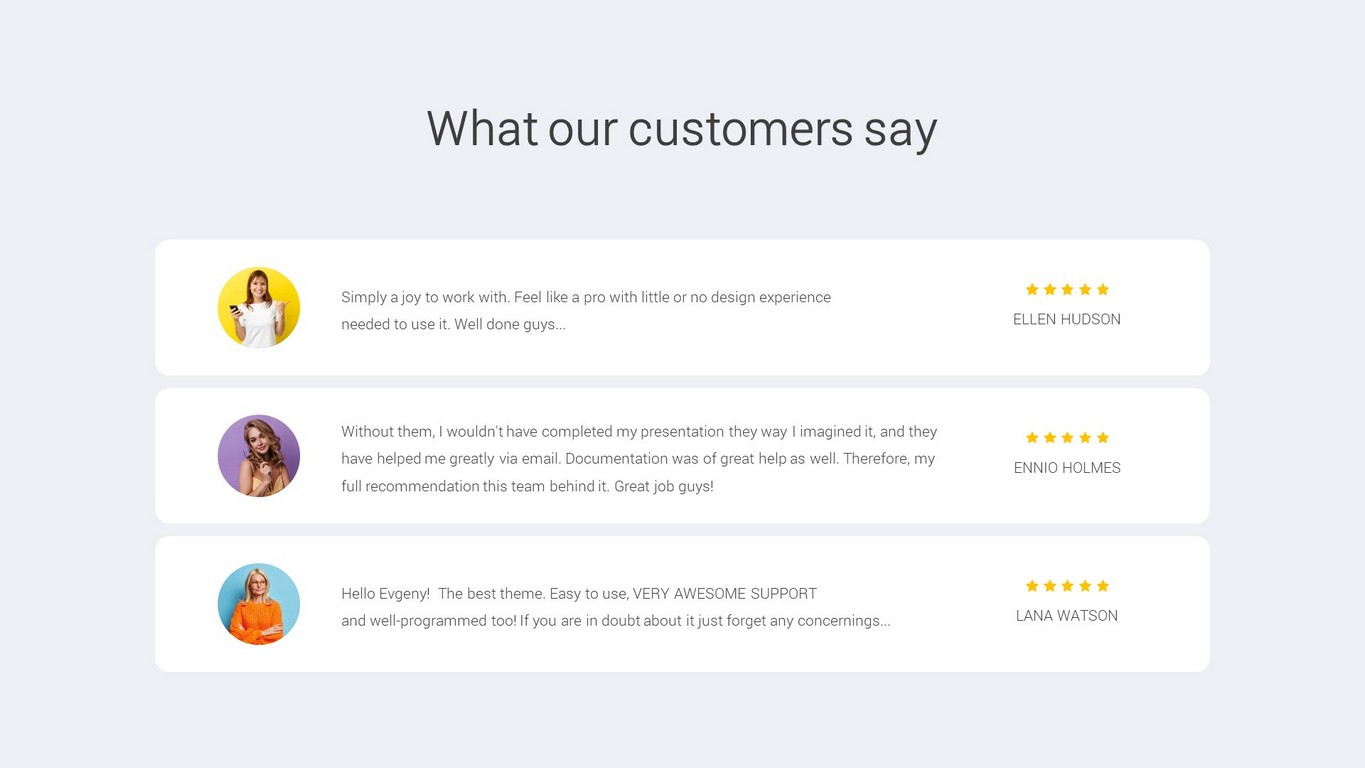Click the "Hello Evgeny!" testimonial text

tap(615, 607)
